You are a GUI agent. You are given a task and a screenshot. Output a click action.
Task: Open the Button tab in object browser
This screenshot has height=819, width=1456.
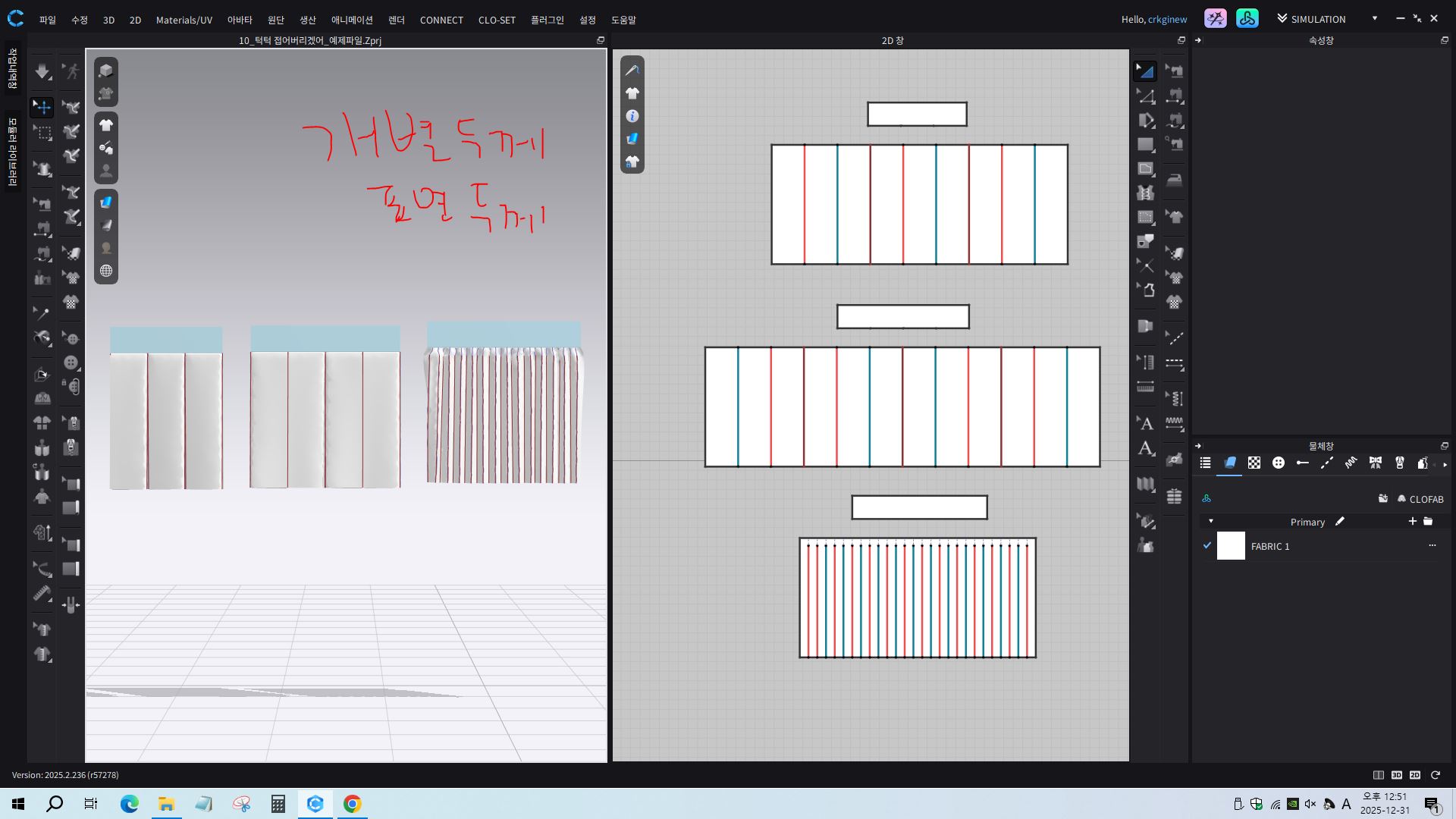[1279, 463]
